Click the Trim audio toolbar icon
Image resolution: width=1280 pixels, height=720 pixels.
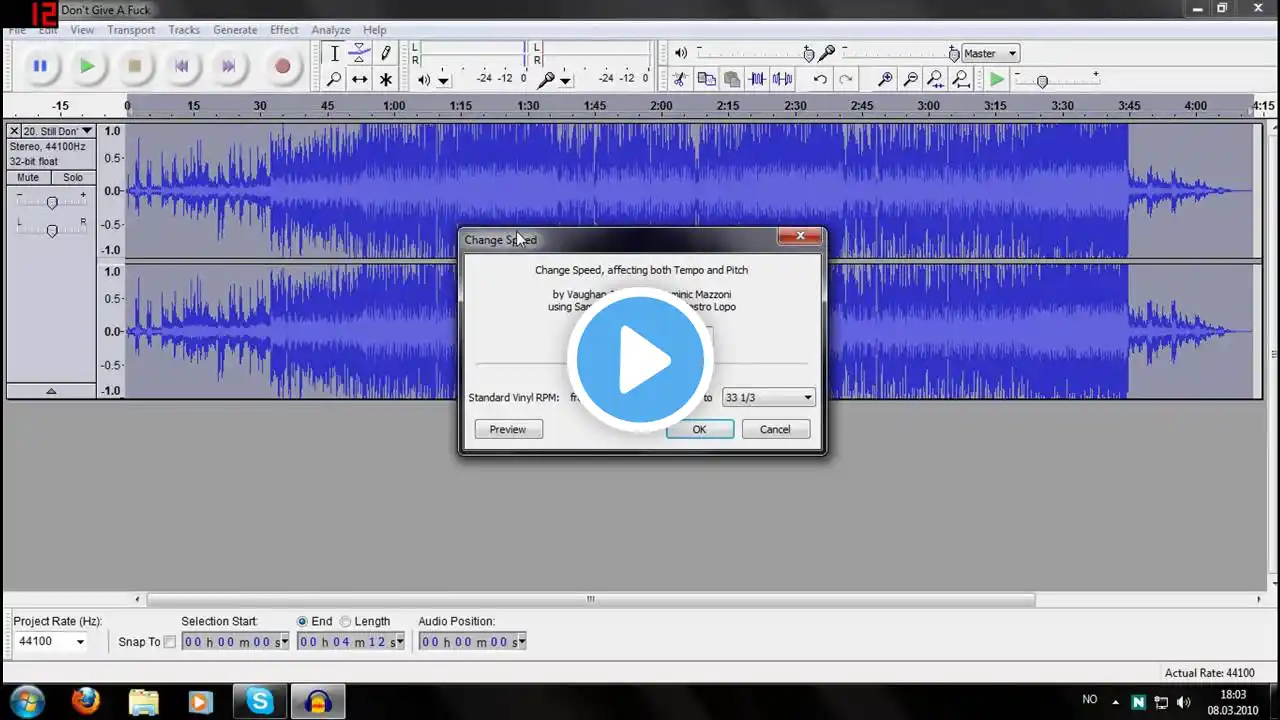(757, 79)
